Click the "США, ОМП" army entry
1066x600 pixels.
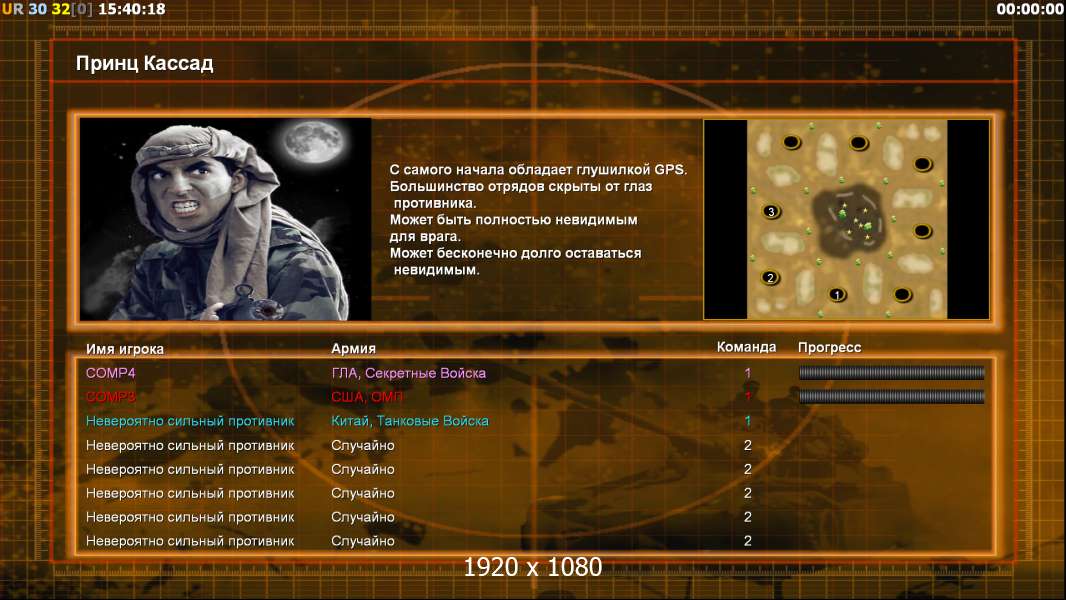pyautogui.click(x=367, y=397)
